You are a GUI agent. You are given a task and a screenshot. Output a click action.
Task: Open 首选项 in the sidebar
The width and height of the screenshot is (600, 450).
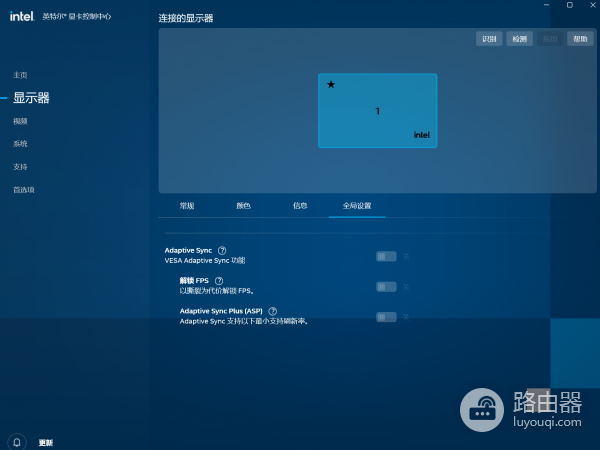coord(24,190)
